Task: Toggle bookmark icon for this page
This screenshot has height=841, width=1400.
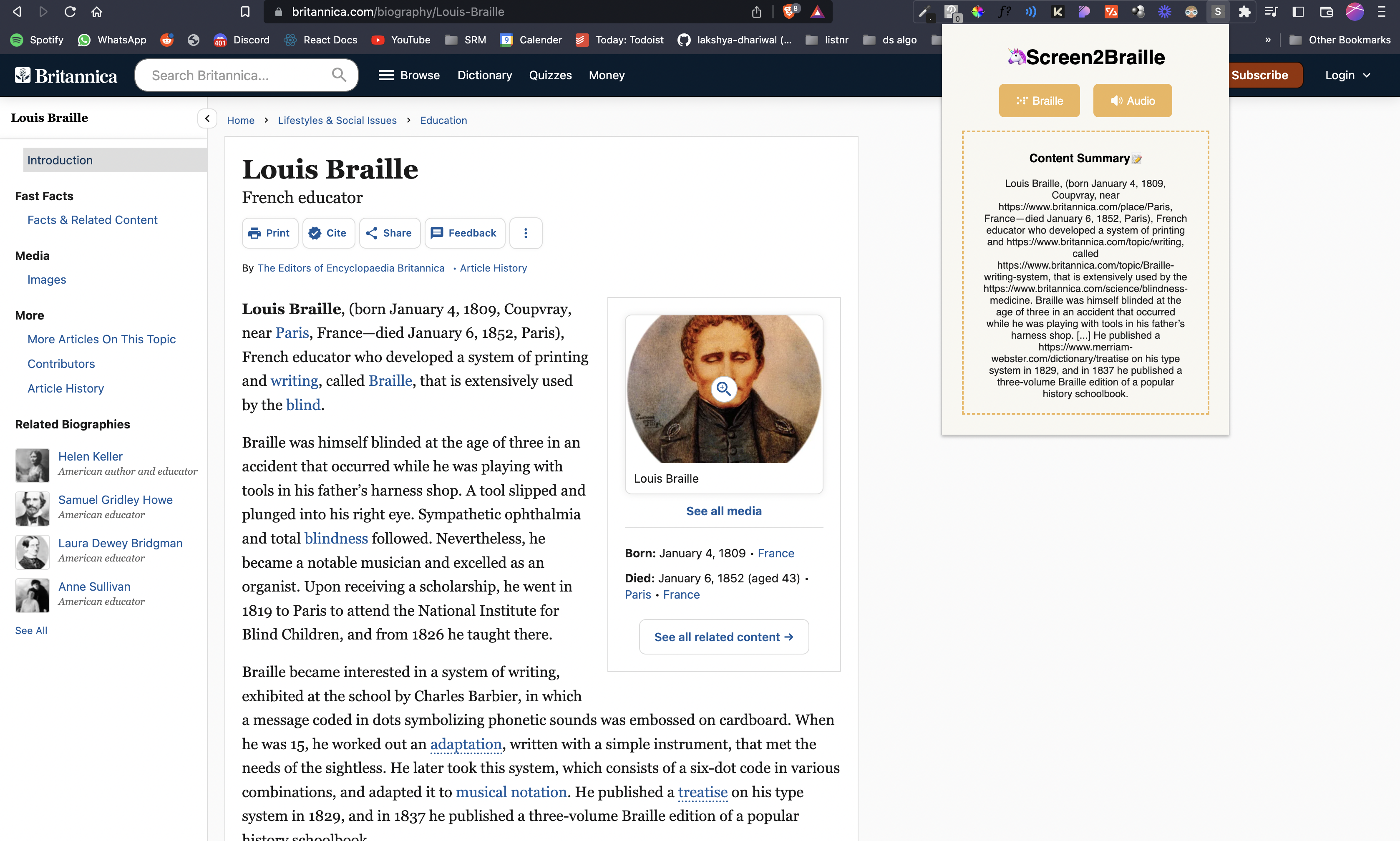Action: pos(245,11)
